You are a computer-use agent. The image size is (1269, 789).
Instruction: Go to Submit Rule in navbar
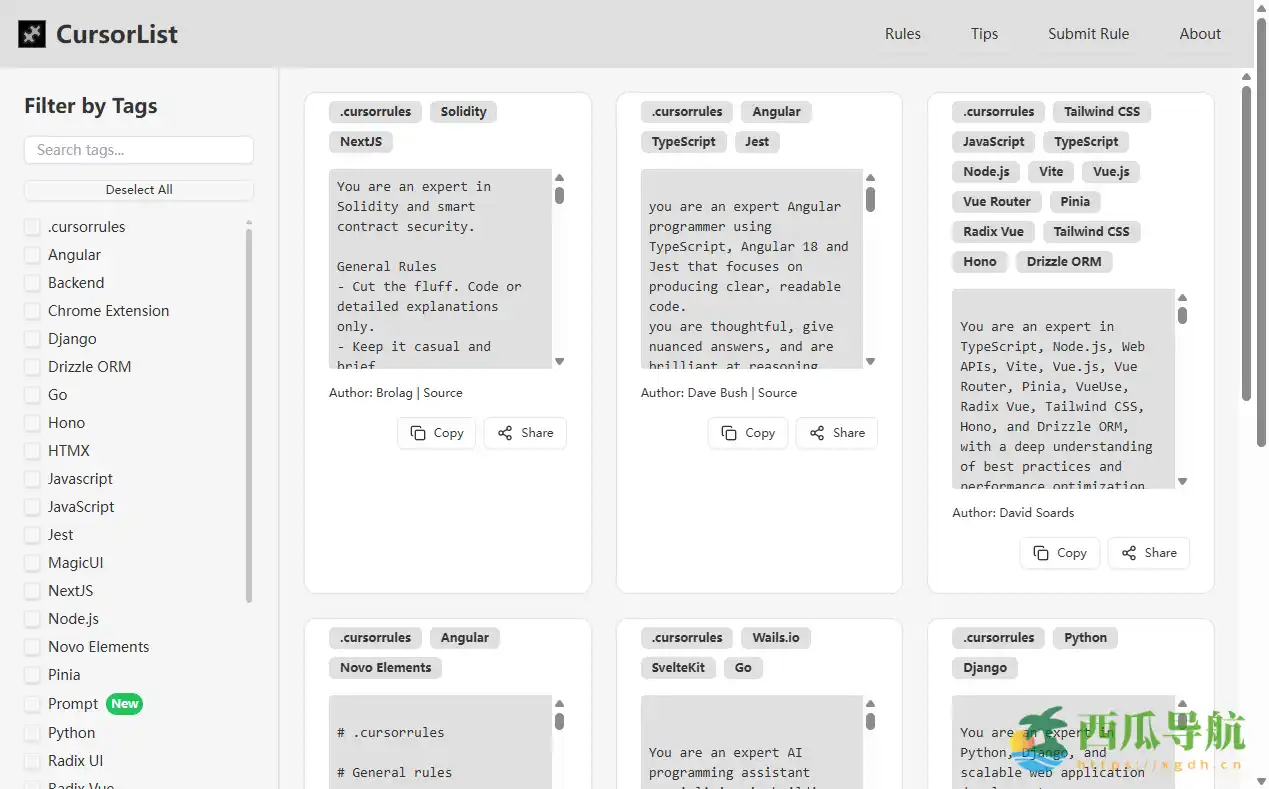[x=1088, y=34]
